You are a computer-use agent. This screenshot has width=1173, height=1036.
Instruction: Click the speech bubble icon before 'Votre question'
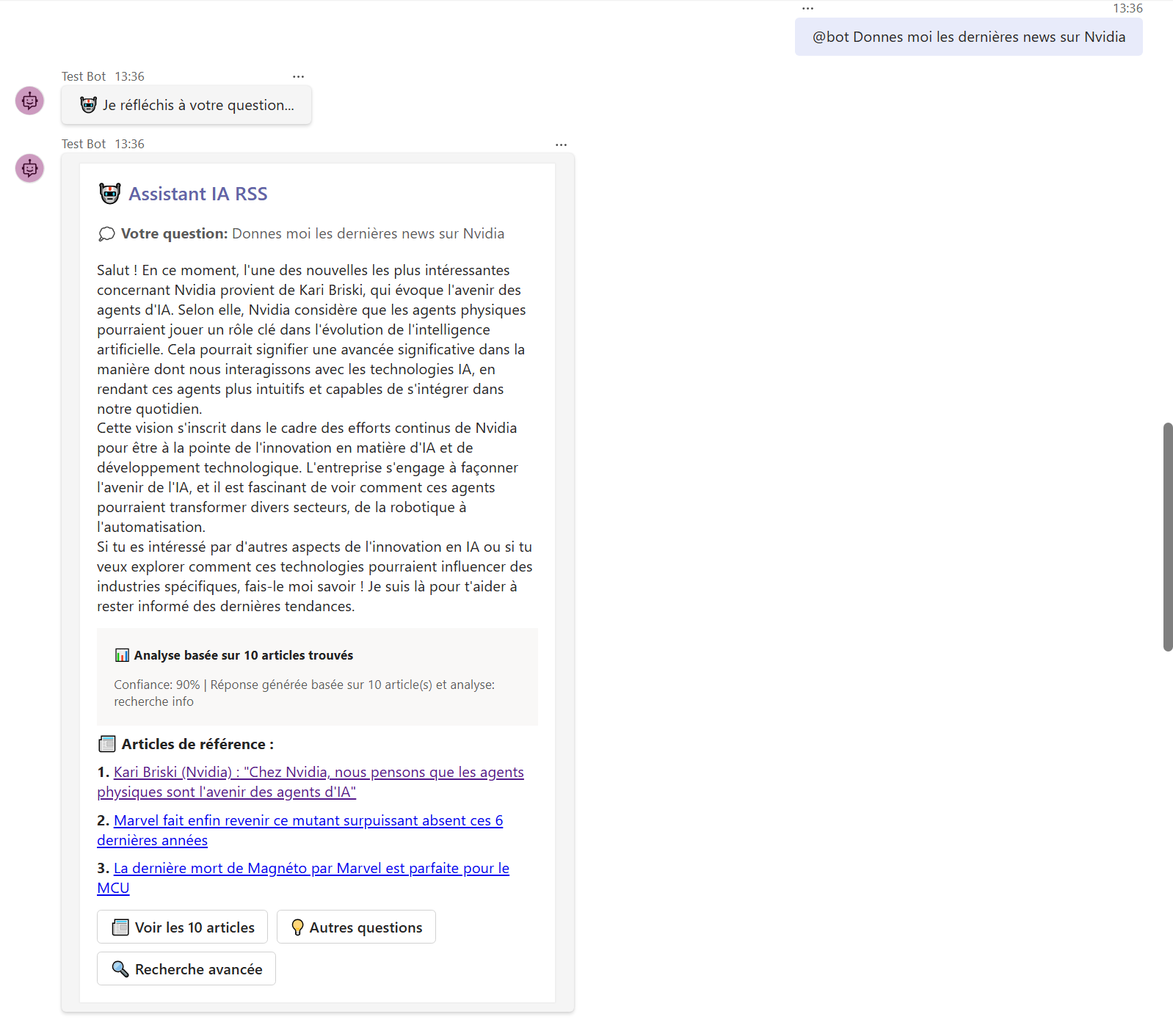pos(106,234)
